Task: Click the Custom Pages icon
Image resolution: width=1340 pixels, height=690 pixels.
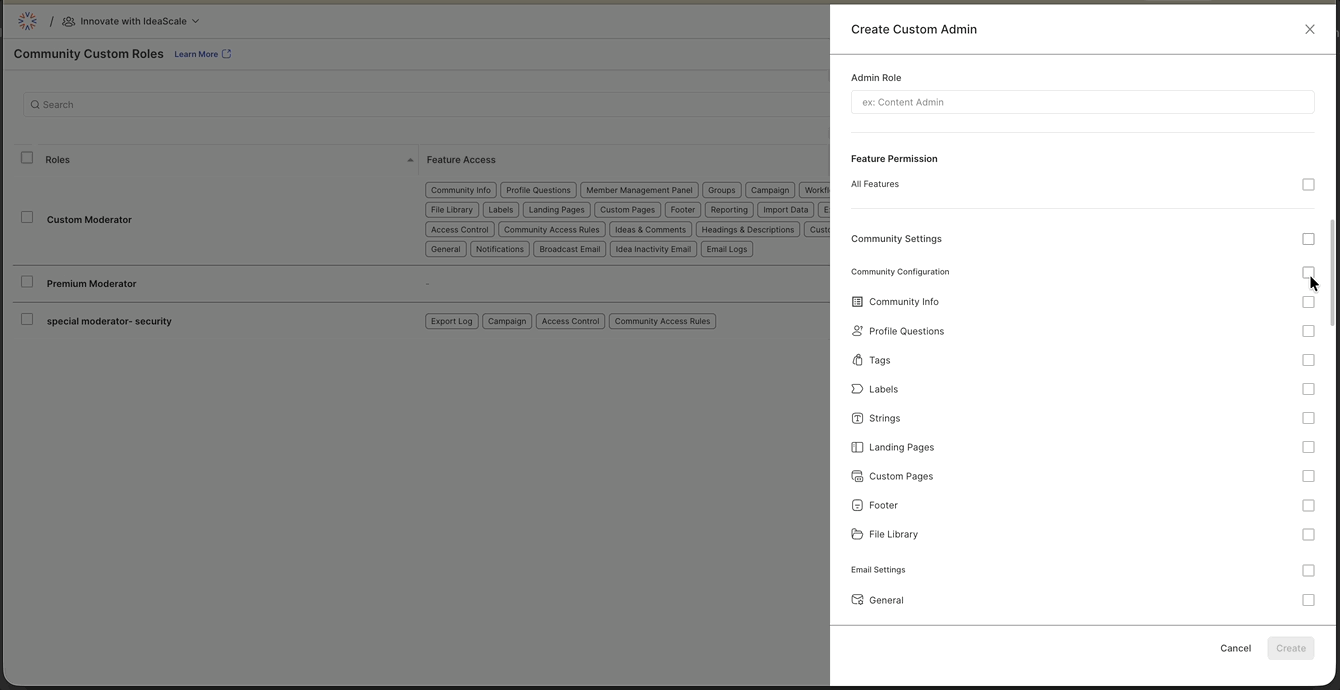Action: [x=857, y=476]
